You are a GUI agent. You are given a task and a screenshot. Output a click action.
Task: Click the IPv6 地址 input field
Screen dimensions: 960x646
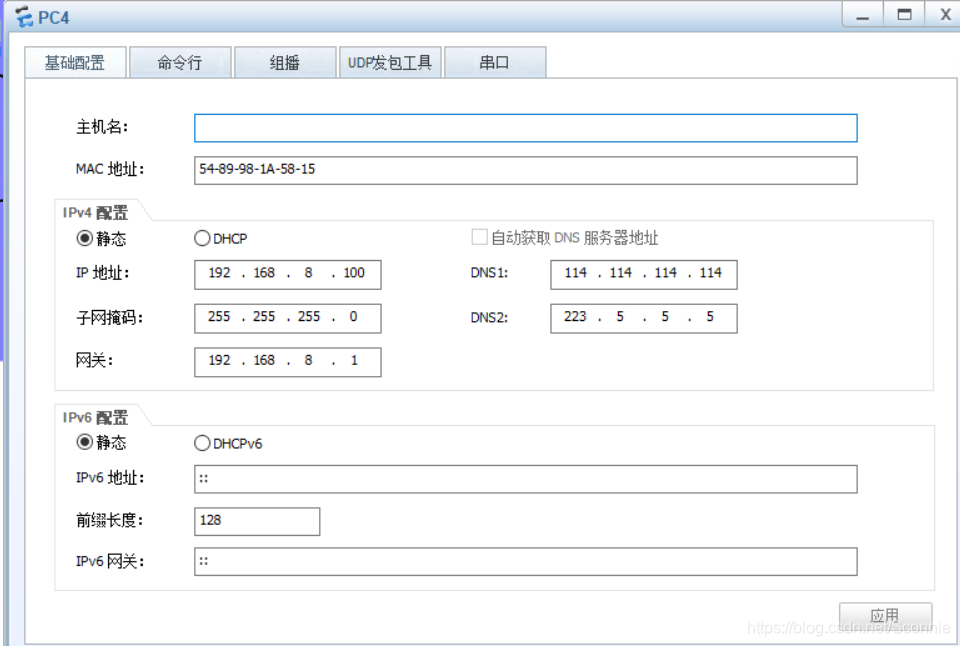tap(525, 479)
